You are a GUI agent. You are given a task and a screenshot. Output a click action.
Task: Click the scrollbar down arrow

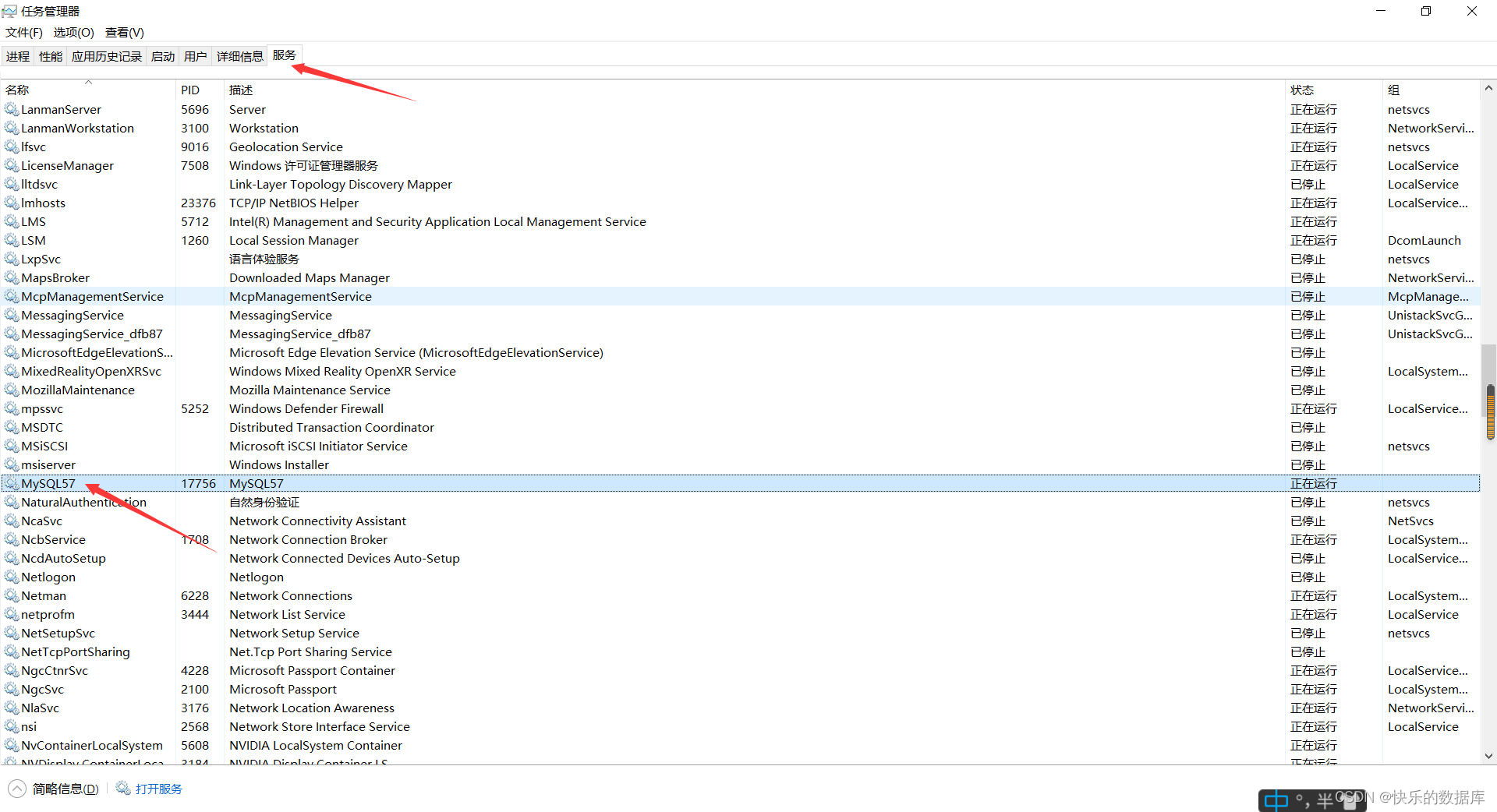pos(1489,756)
